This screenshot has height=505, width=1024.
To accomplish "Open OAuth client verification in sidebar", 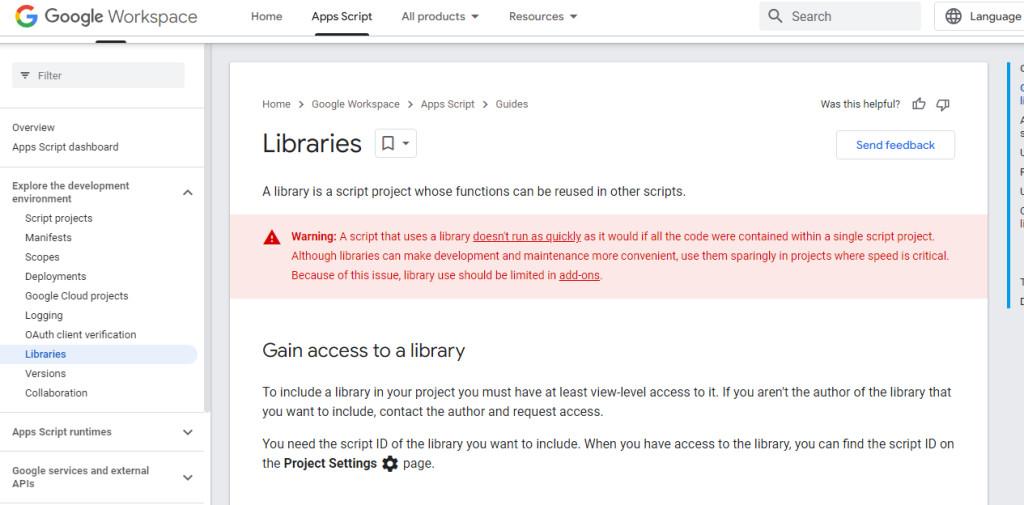I will tap(80, 334).
